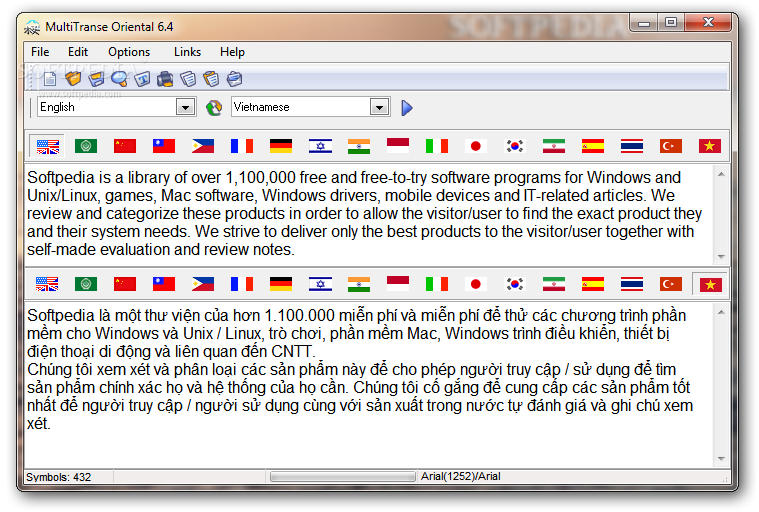Select Taiwan flag in source flag row
Image resolution: width=759 pixels, height=512 pixels.
[164, 146]
